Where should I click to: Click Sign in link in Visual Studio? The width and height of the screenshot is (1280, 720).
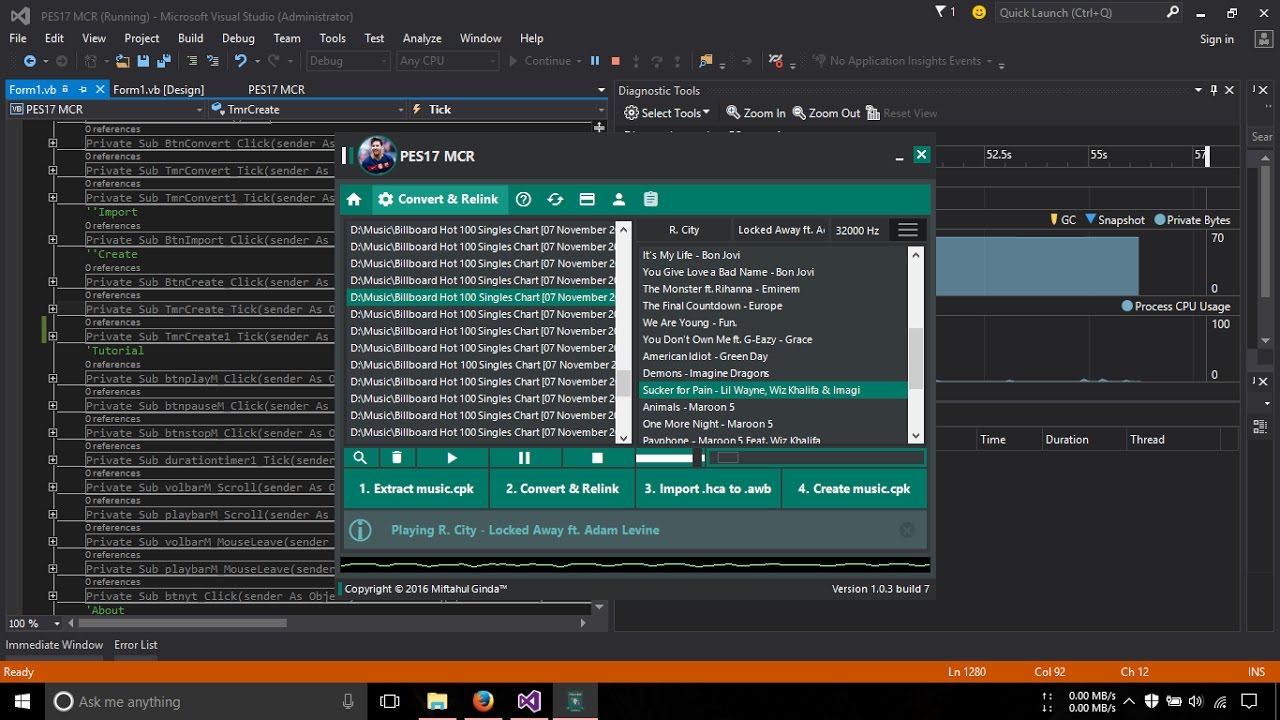click(x=1217, y=39)
